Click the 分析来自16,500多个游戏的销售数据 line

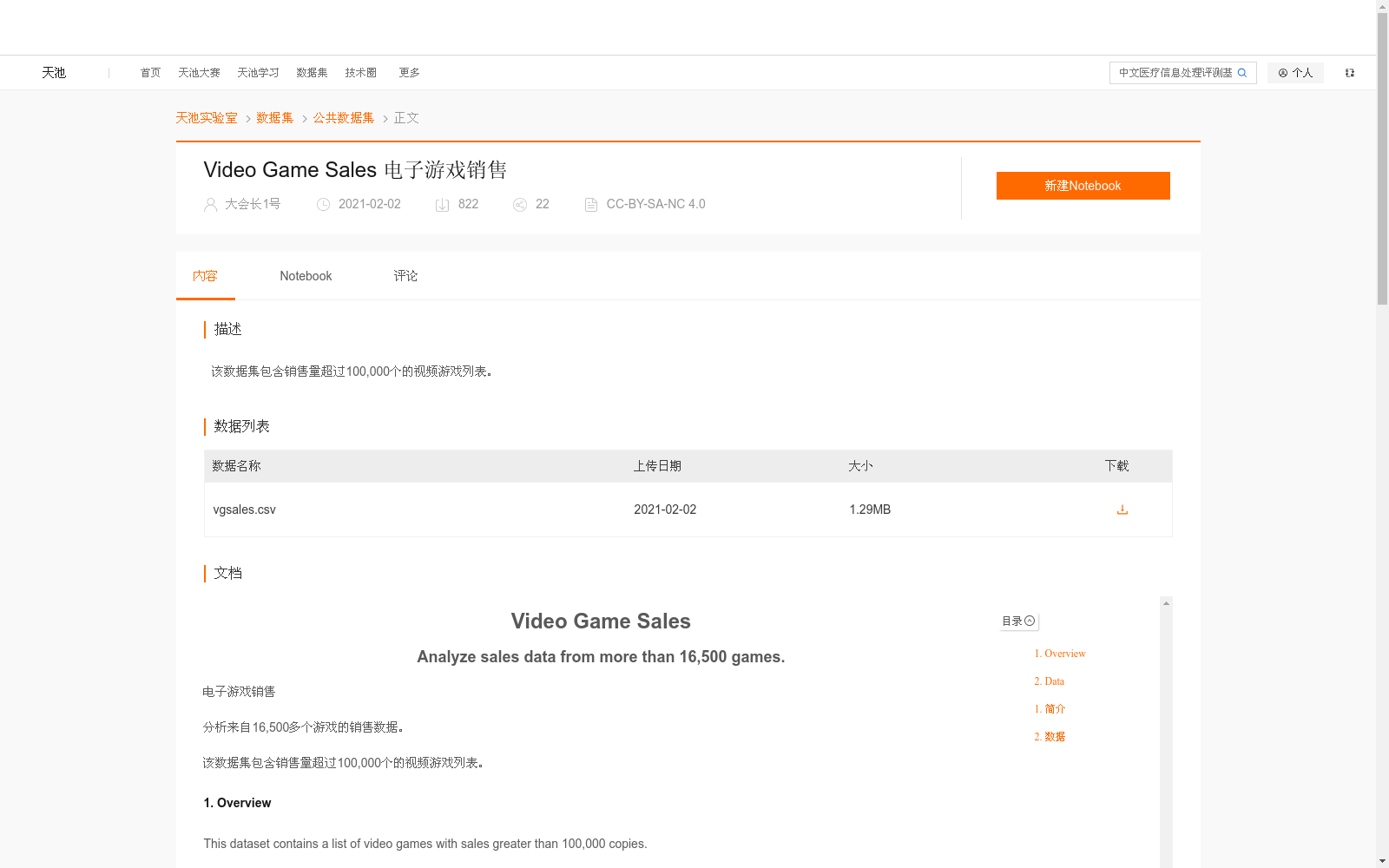click(x=303, y=727)
